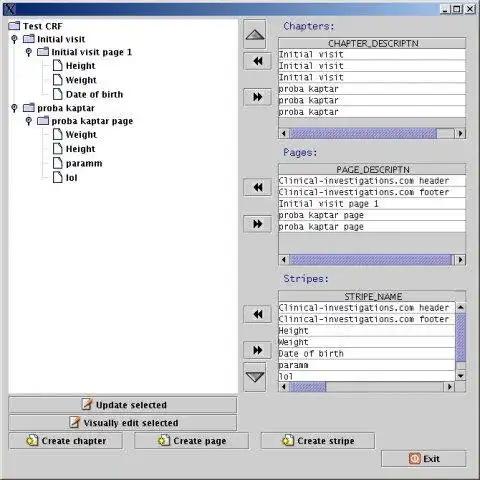This screenshot has height=480, width=480.
Task: Click the icon on Create page button
Action: [x=164, y=441]
